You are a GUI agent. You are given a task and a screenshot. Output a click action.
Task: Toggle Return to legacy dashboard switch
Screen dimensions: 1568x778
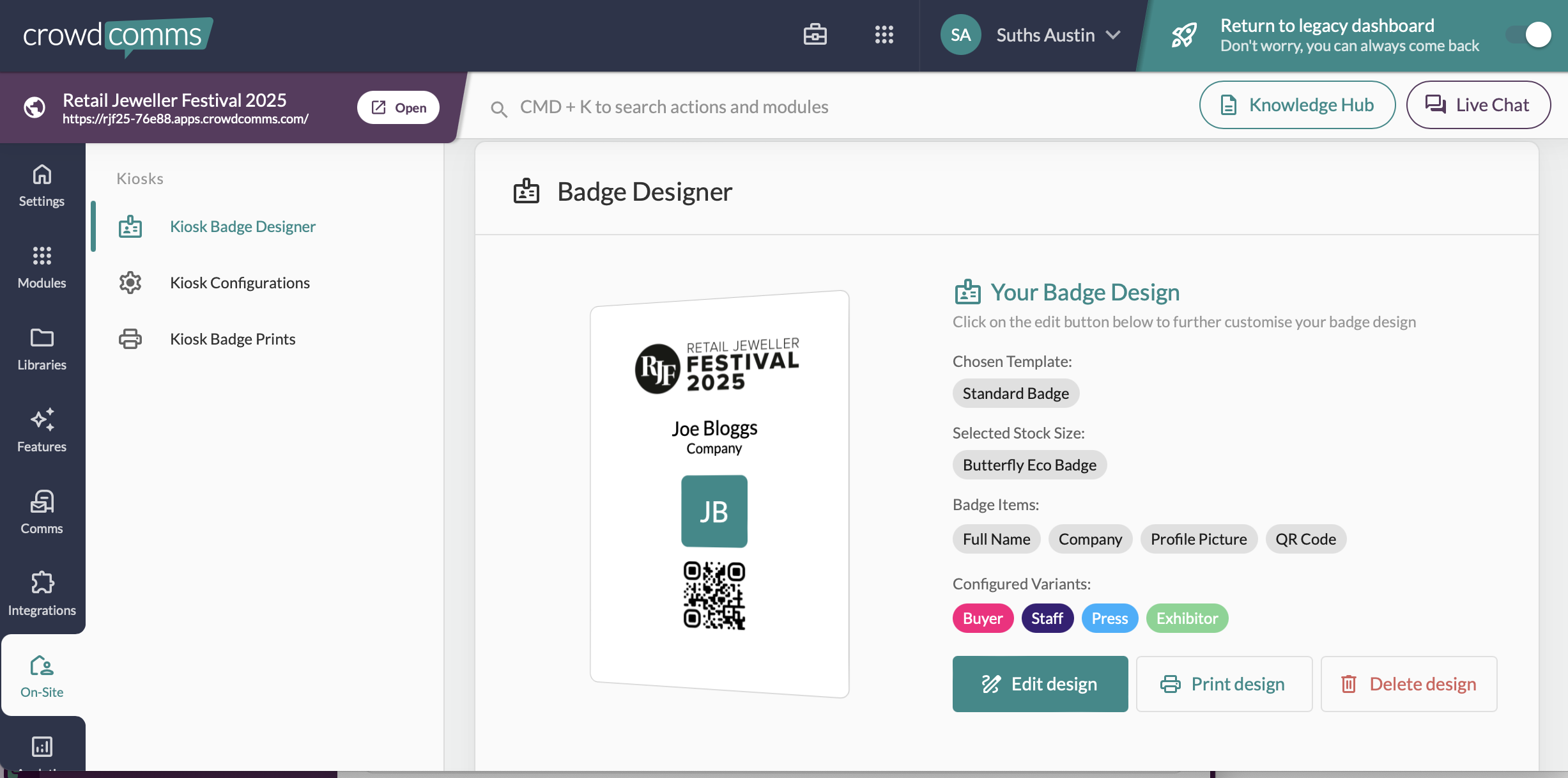(1529, 35)
